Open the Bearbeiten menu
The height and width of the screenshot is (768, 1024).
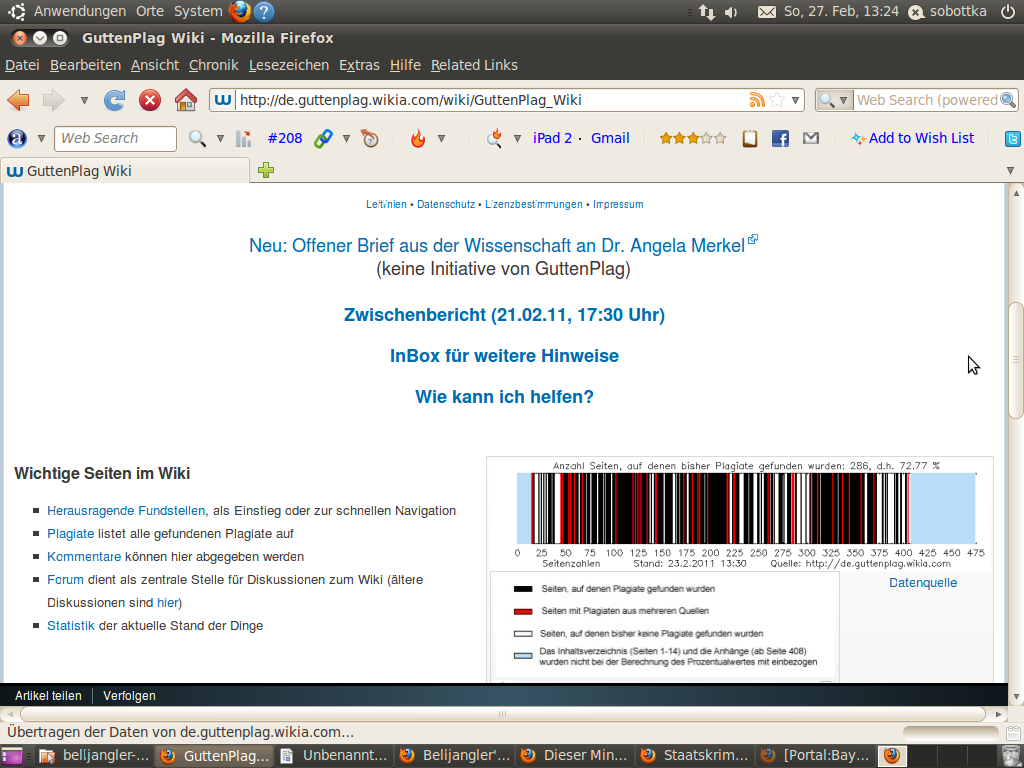click(x=86, y=65)
